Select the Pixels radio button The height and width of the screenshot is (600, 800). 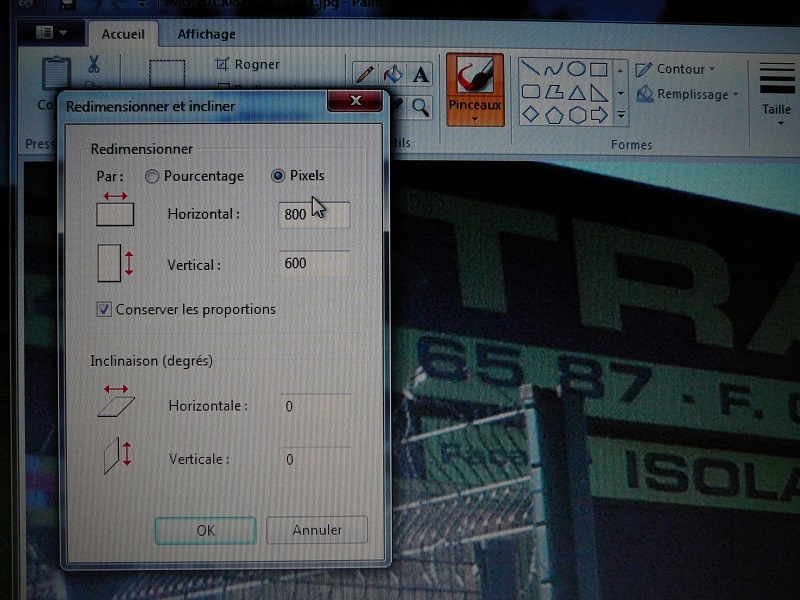(x=278, y=176)
